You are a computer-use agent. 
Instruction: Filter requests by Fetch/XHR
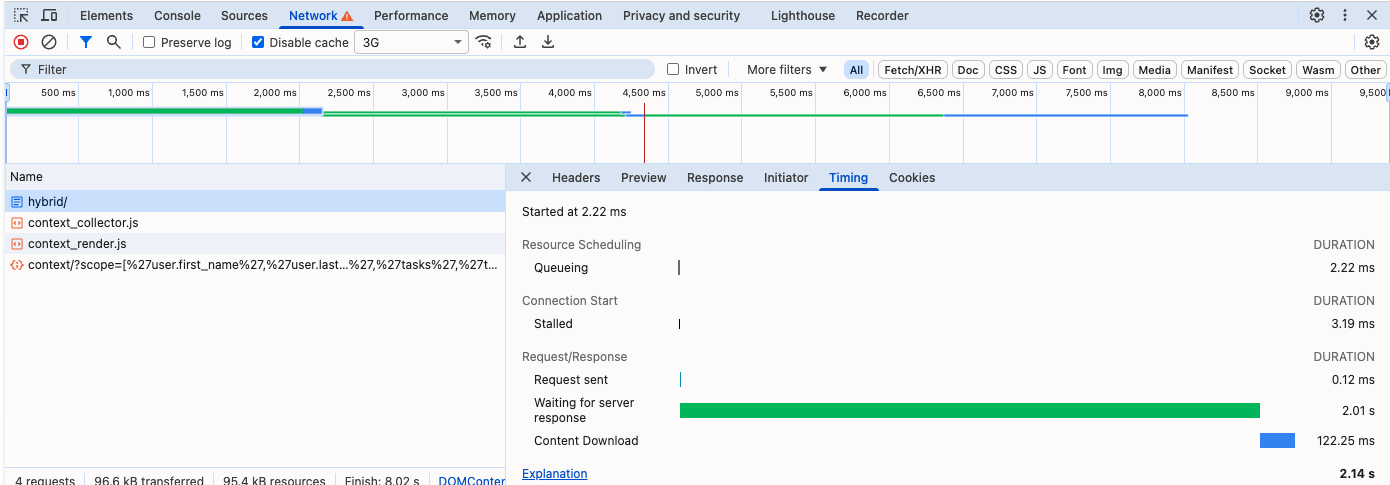(x=912, y=70)
